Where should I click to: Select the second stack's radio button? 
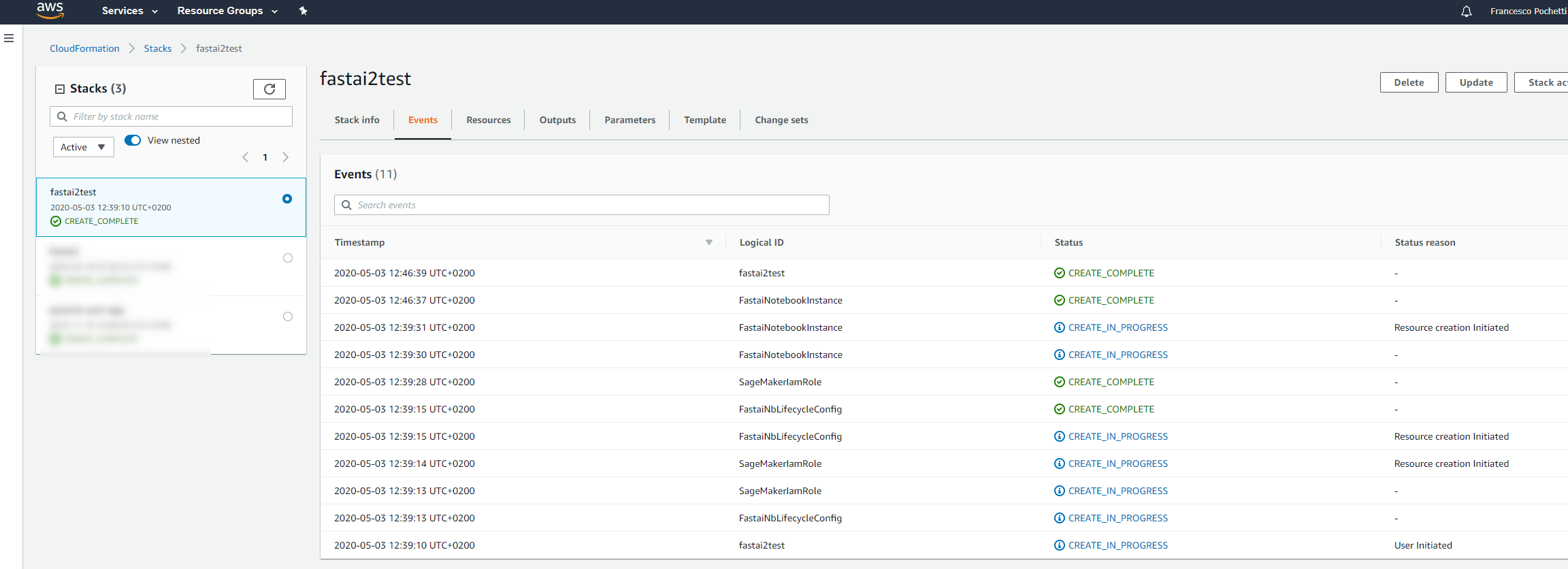(x=288, y=258)
